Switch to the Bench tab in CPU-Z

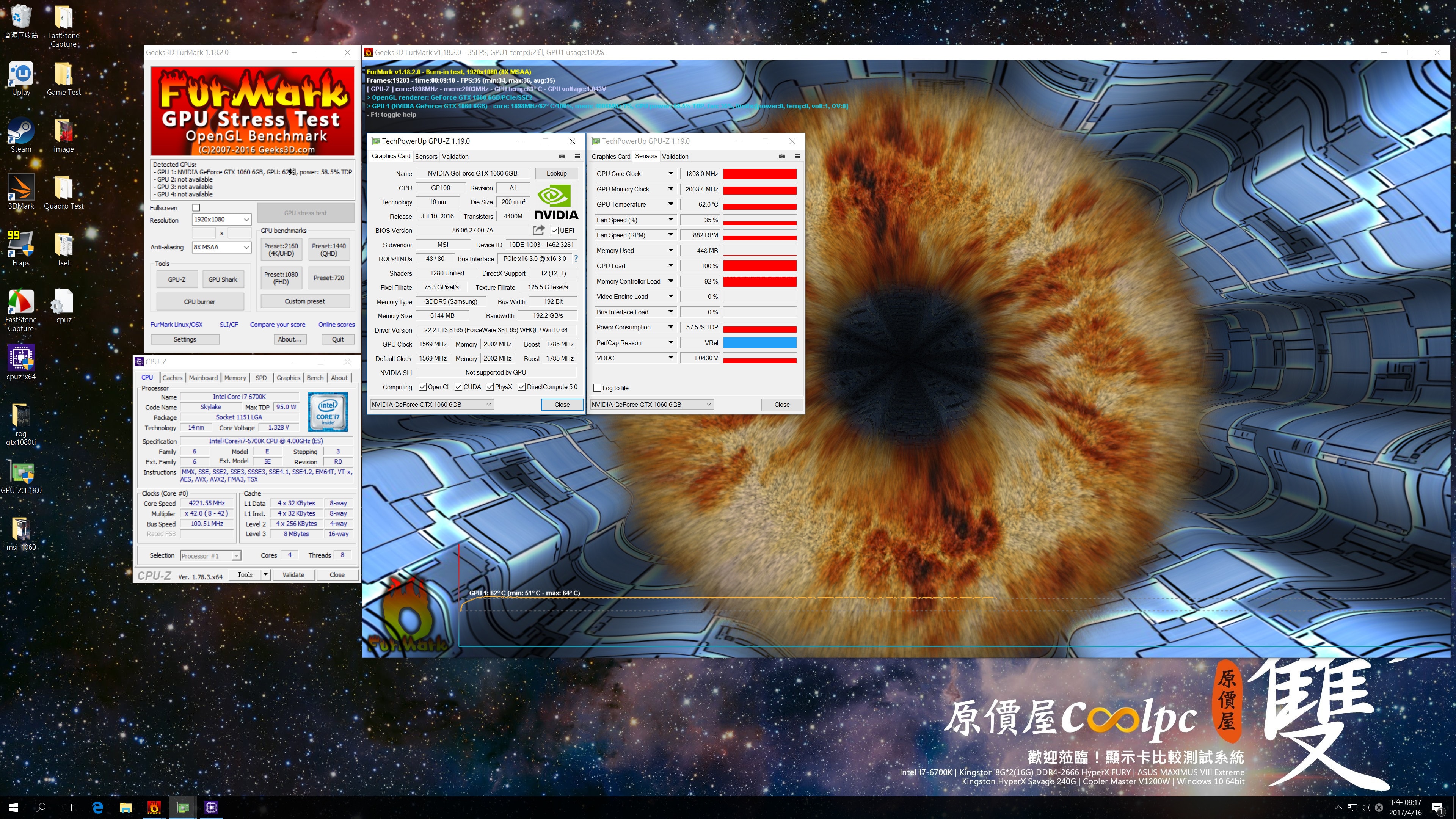[315, 378]
